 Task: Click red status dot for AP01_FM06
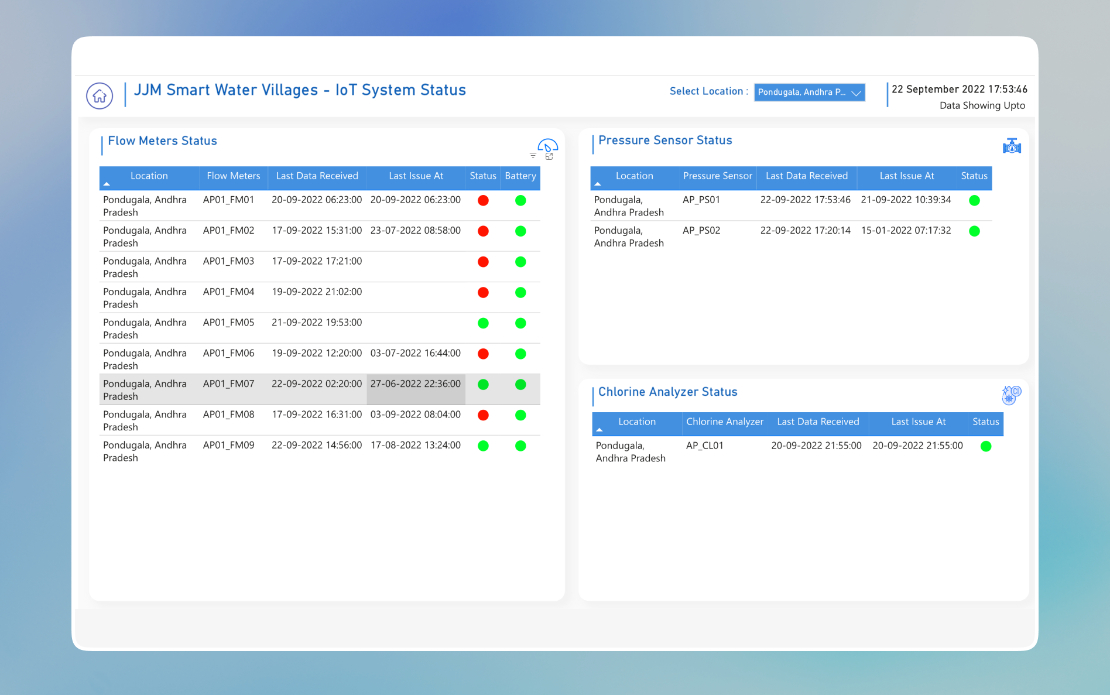[x=484, y=354]
